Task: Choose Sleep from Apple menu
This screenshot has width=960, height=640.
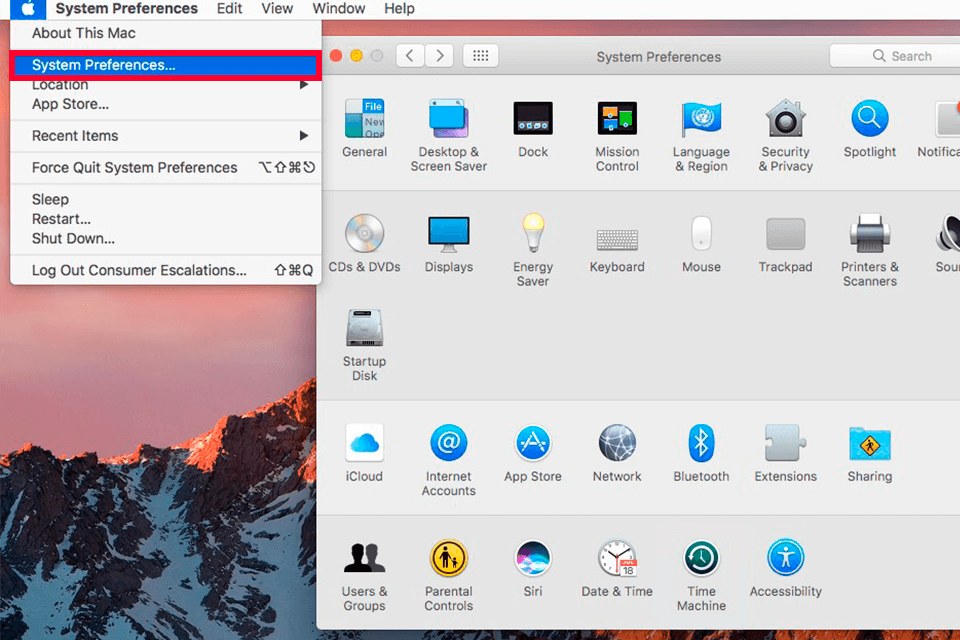Action: coord(165,200)
